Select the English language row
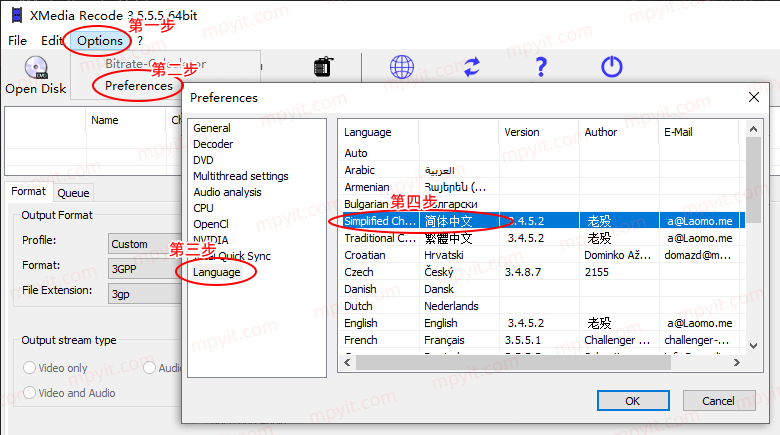The height and width of the screenshot is (435, 780). click(x=542, y=323)
